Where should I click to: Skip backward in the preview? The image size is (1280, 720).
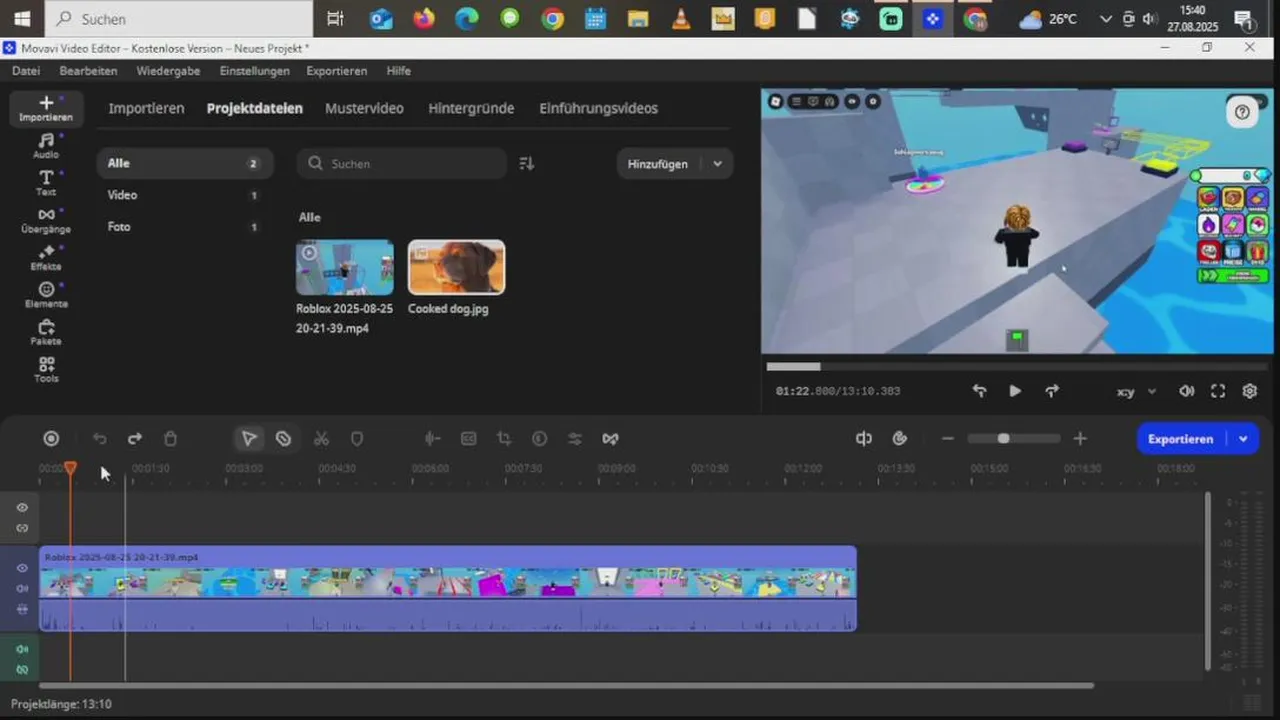pyautogui.click(x=979, y=391)
